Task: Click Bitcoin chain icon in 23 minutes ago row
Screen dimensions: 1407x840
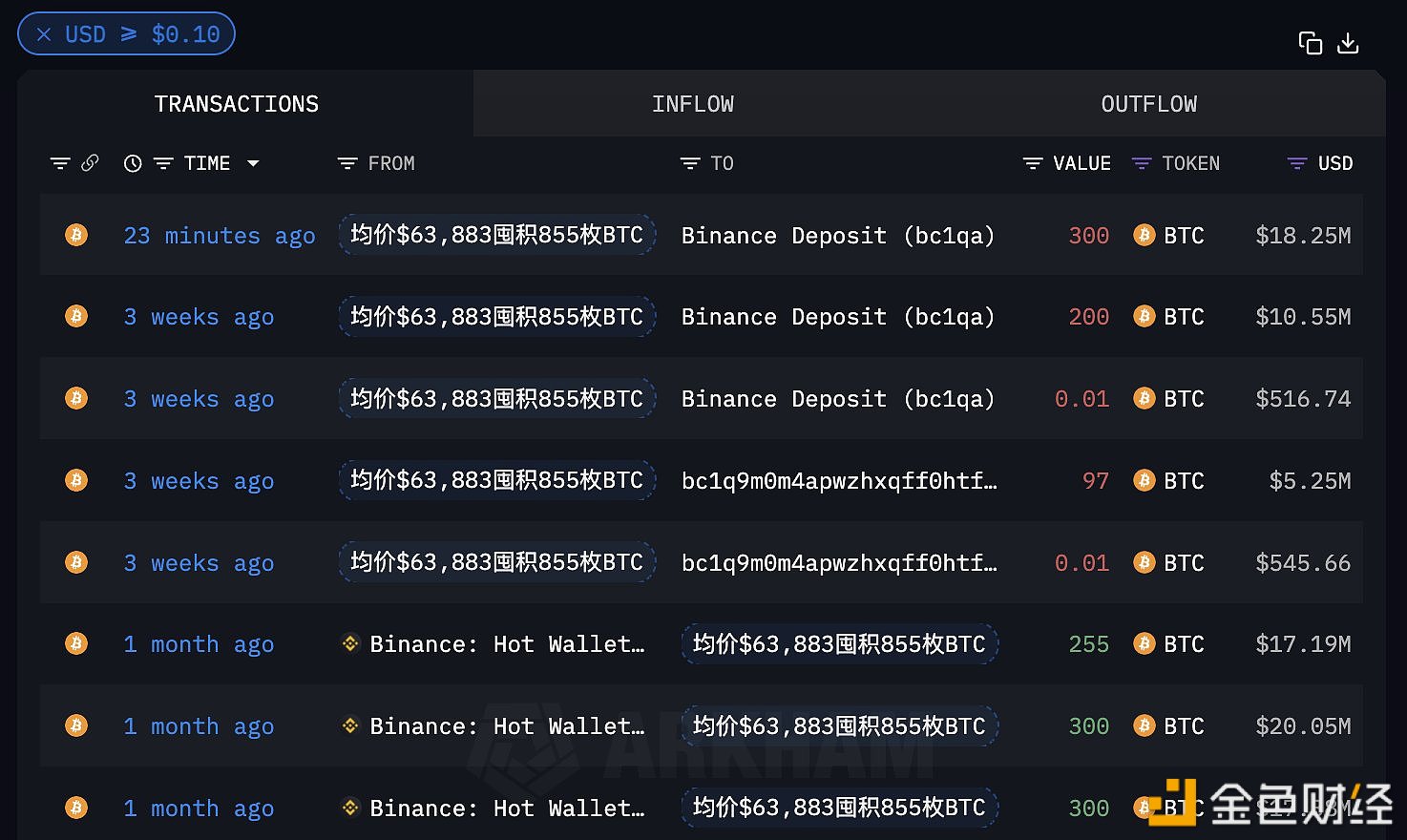Action: (x=76, y=235)
